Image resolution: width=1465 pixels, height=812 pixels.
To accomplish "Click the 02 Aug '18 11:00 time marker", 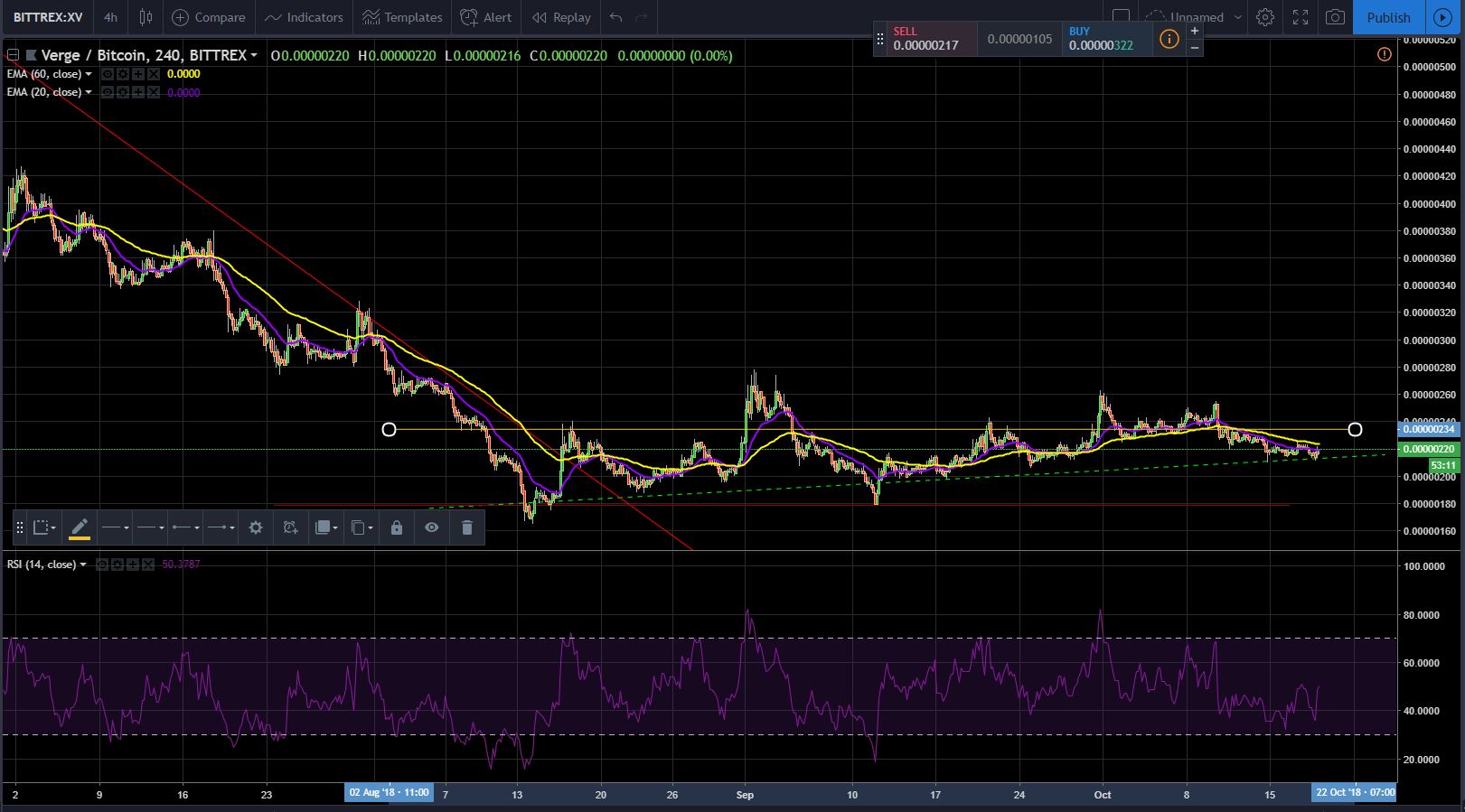I will click(x=389, y=792).
